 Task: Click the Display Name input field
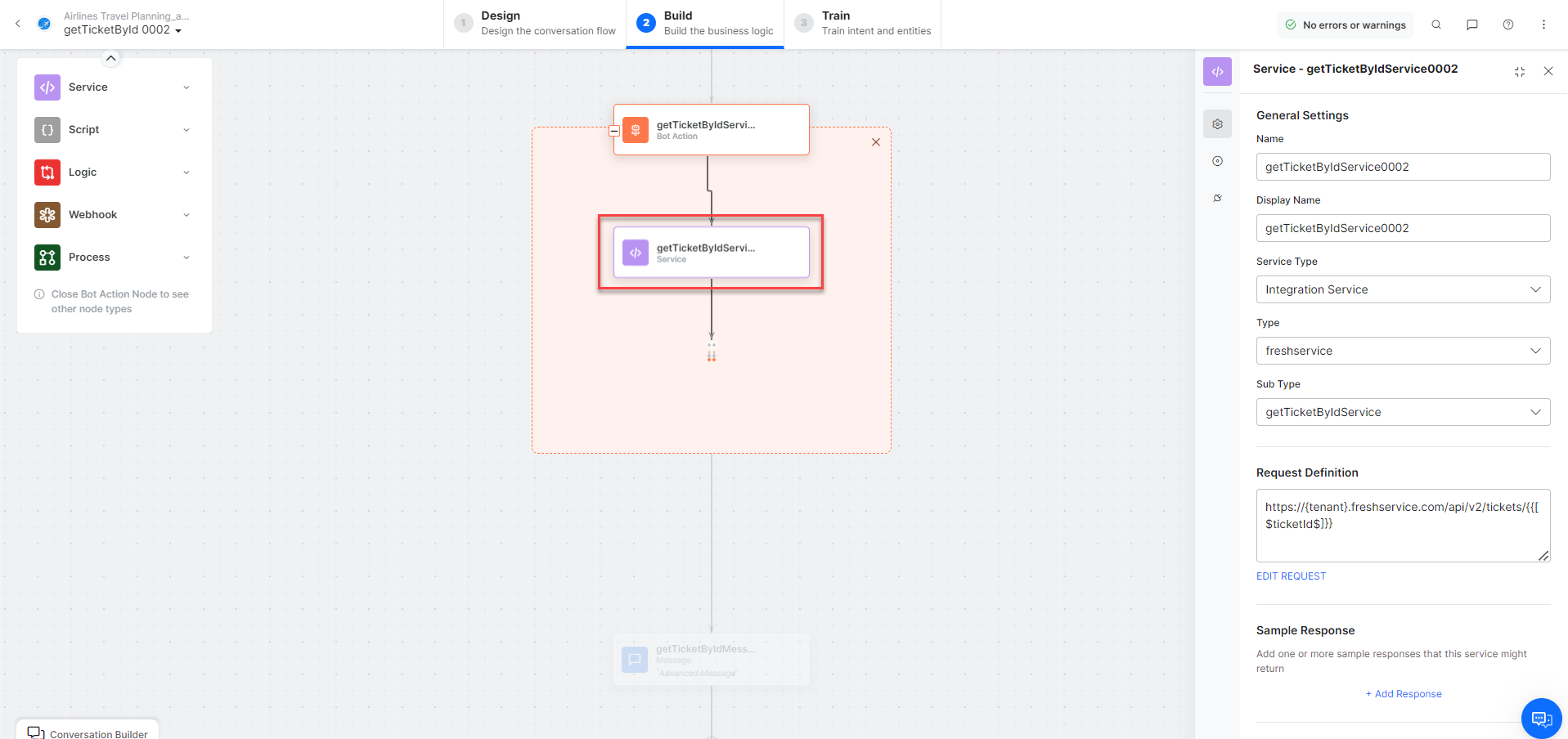tap(1402, 228)
